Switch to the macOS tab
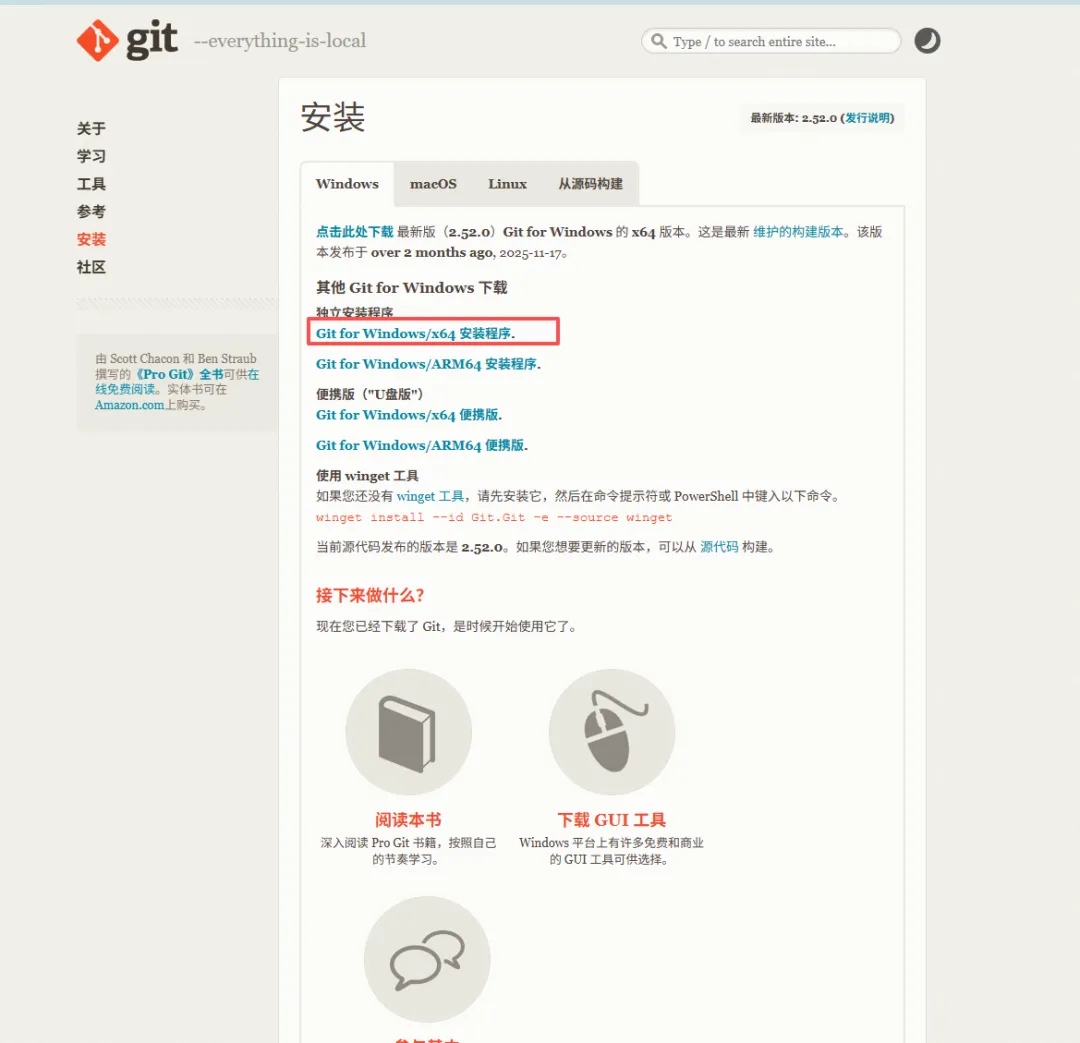Screen dimensions: 1080x1043 coord(433,184)
